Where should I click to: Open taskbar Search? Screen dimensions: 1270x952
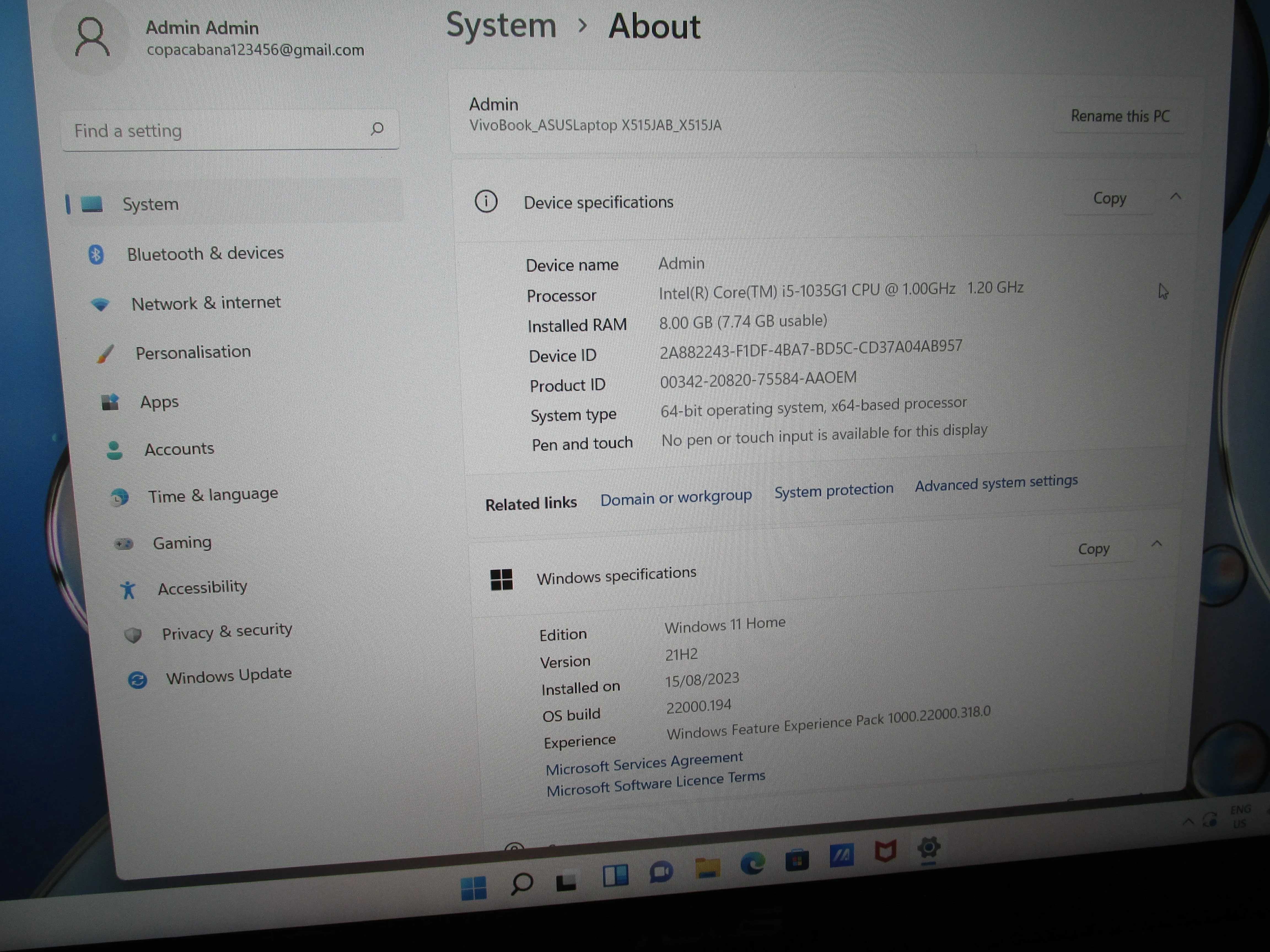pos(521,884)
